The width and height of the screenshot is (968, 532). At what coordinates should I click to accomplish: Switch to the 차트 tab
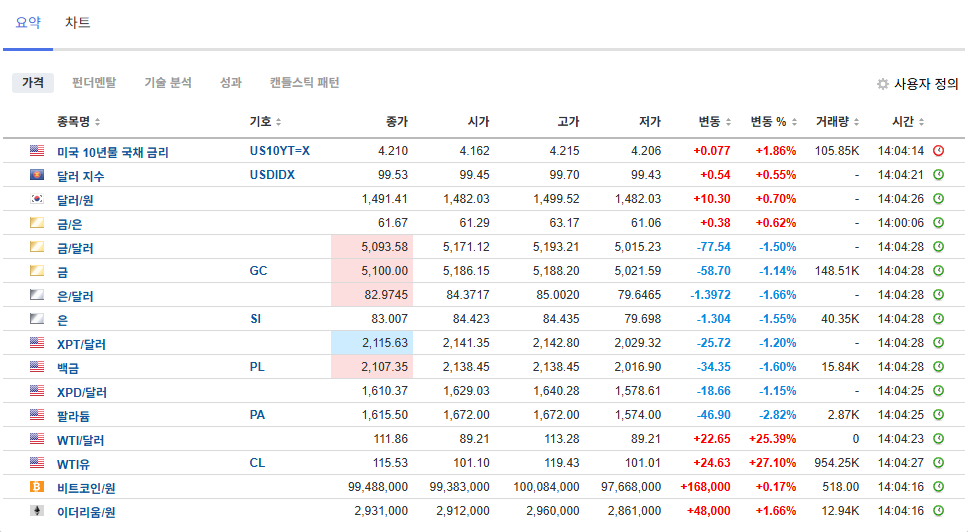[x=77, y=22]
